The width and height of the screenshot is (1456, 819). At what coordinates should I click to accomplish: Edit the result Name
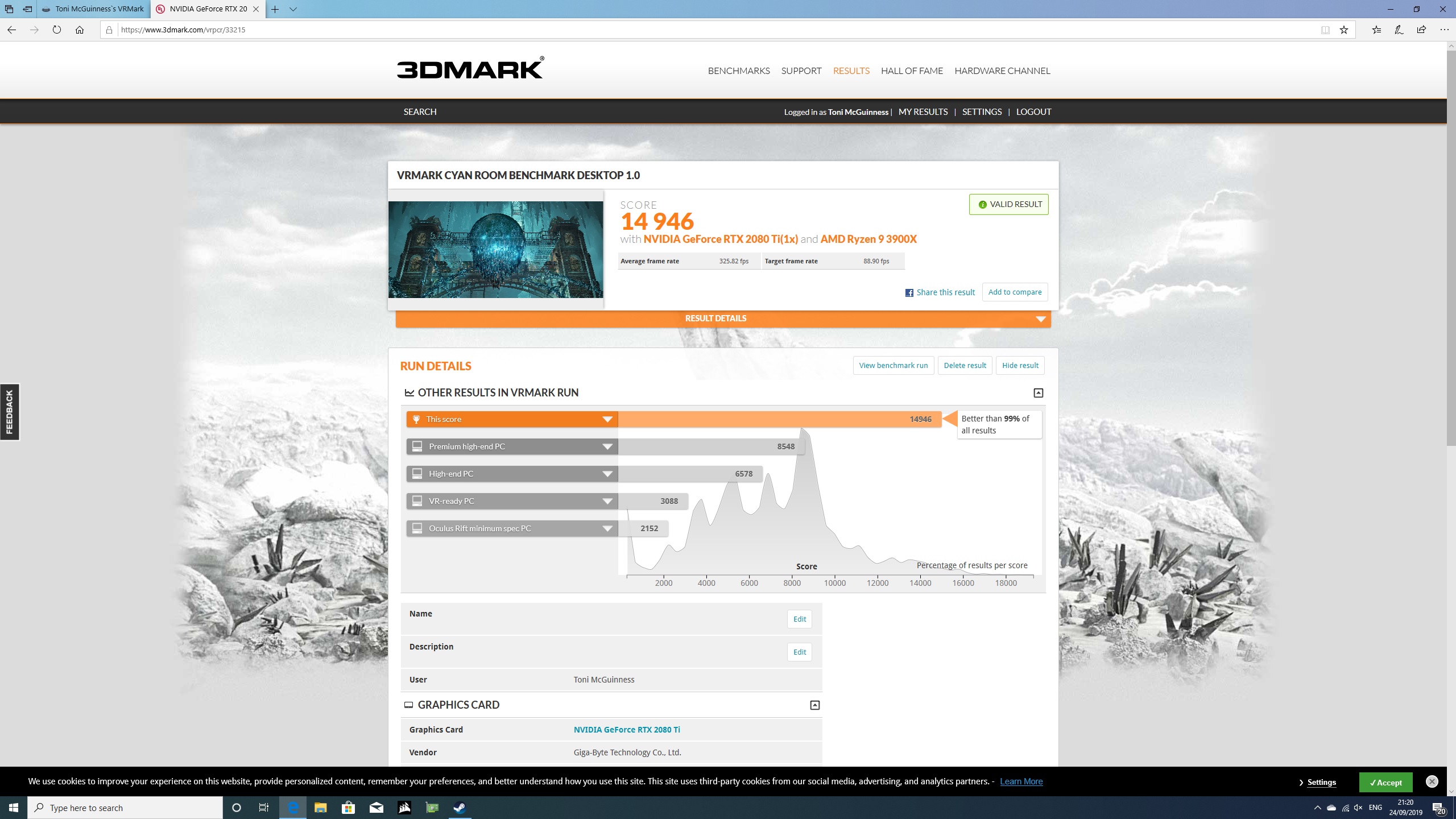tap(799, 619)
